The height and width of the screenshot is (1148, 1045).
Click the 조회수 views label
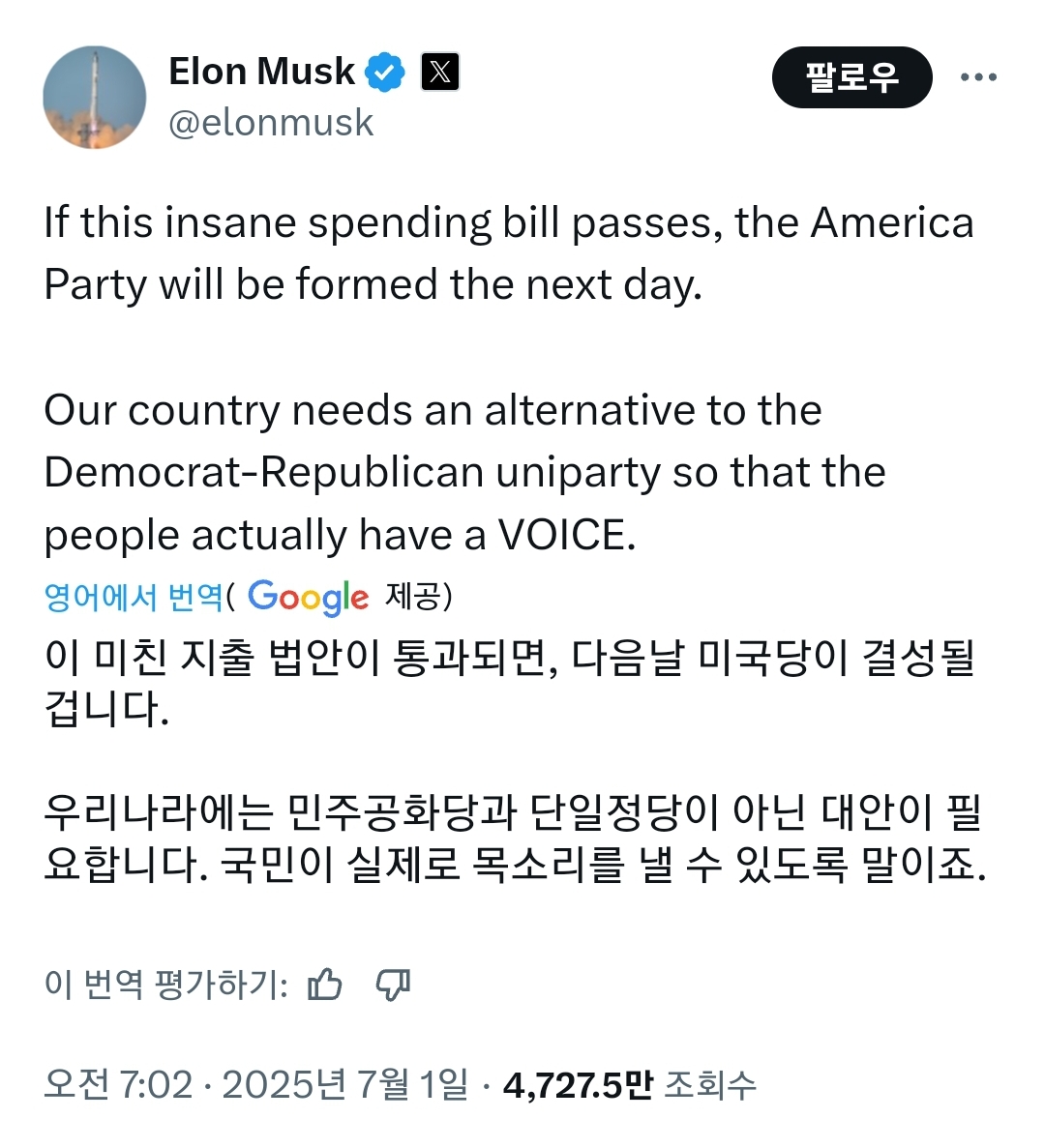[713, 1083]
